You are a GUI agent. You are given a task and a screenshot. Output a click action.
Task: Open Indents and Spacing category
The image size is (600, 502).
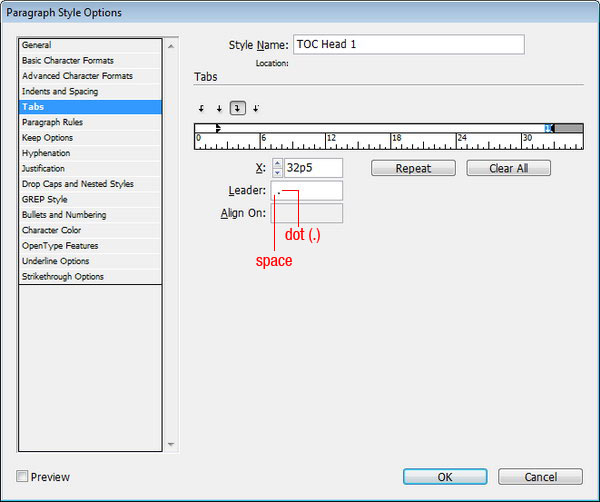[90, 91]
